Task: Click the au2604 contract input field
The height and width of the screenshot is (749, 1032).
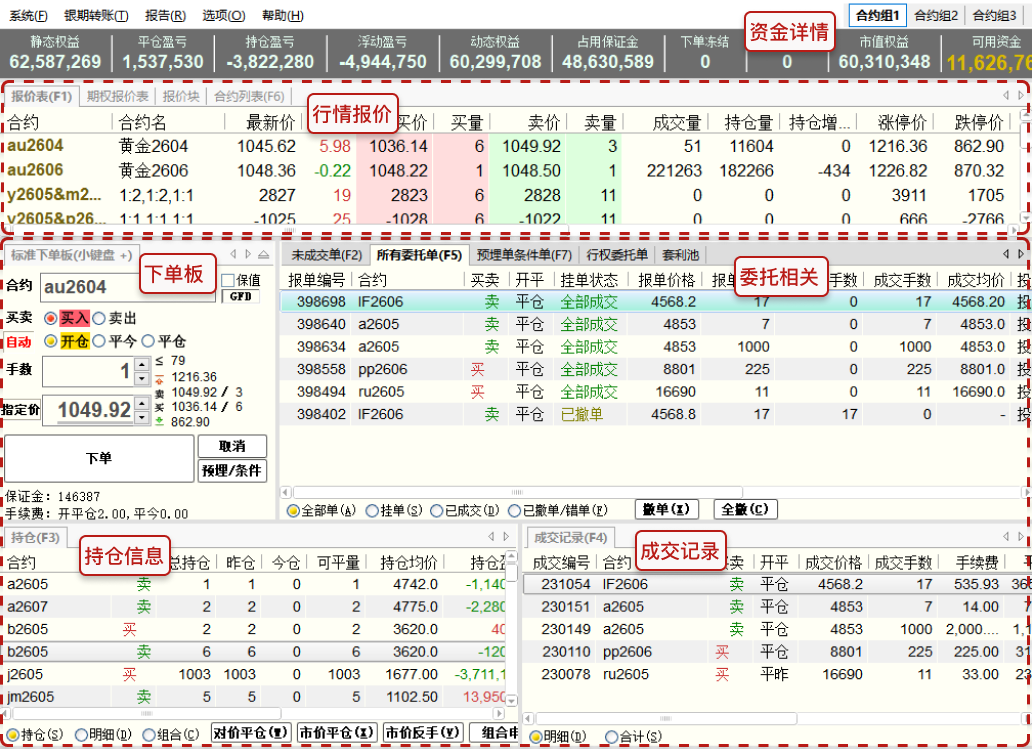Action: pyautogui.click(x=127, y=288)
